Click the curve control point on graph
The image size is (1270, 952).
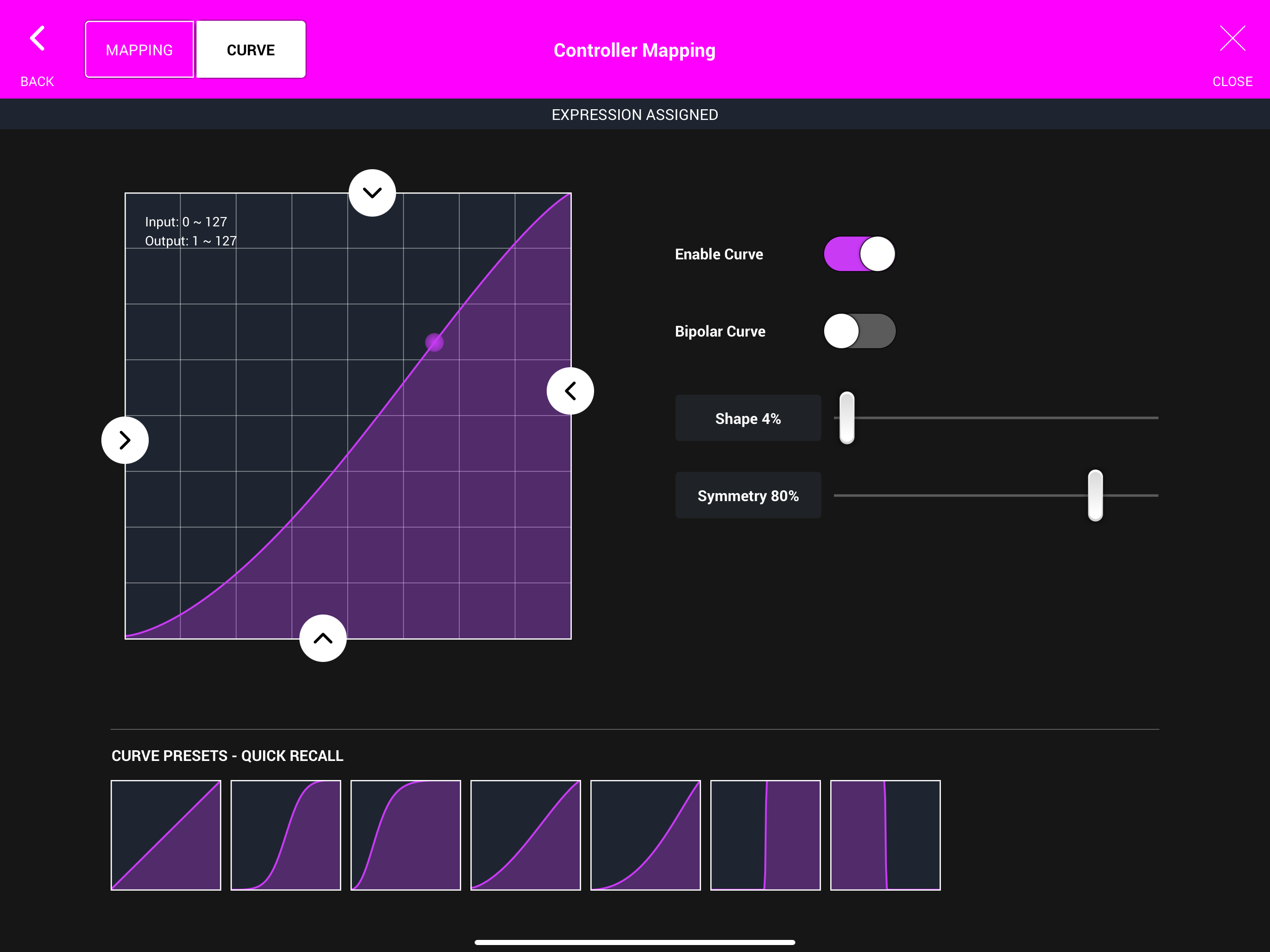434,343
